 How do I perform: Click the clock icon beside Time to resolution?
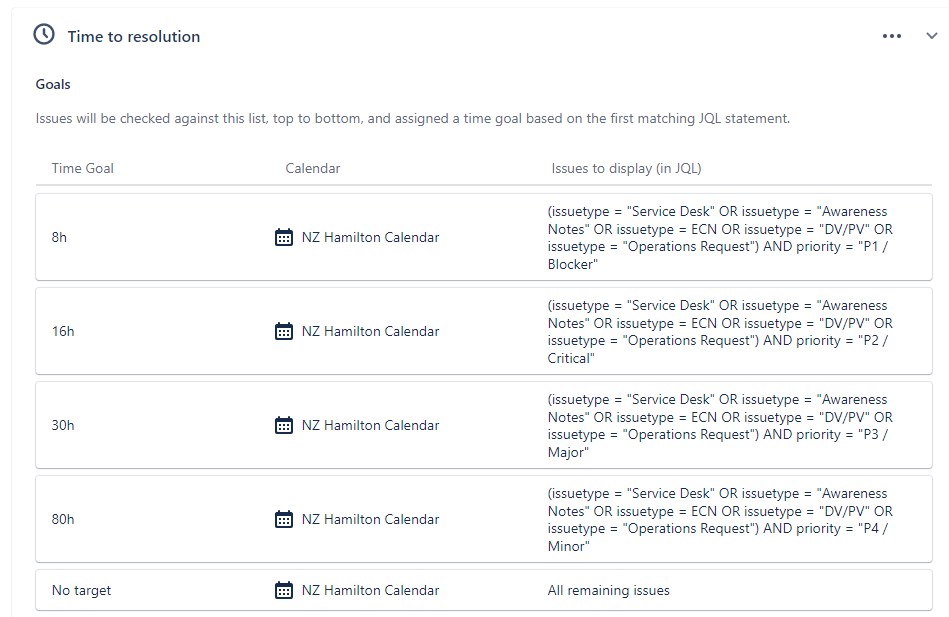[x=44, y=35]
